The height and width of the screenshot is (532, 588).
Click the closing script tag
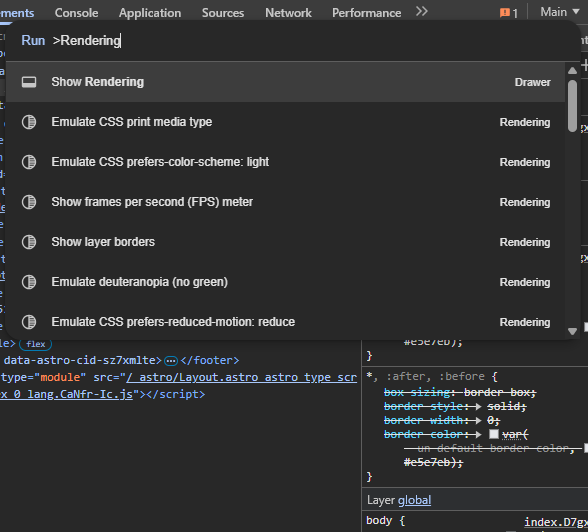pyautogui.click(x=176, y=394)
